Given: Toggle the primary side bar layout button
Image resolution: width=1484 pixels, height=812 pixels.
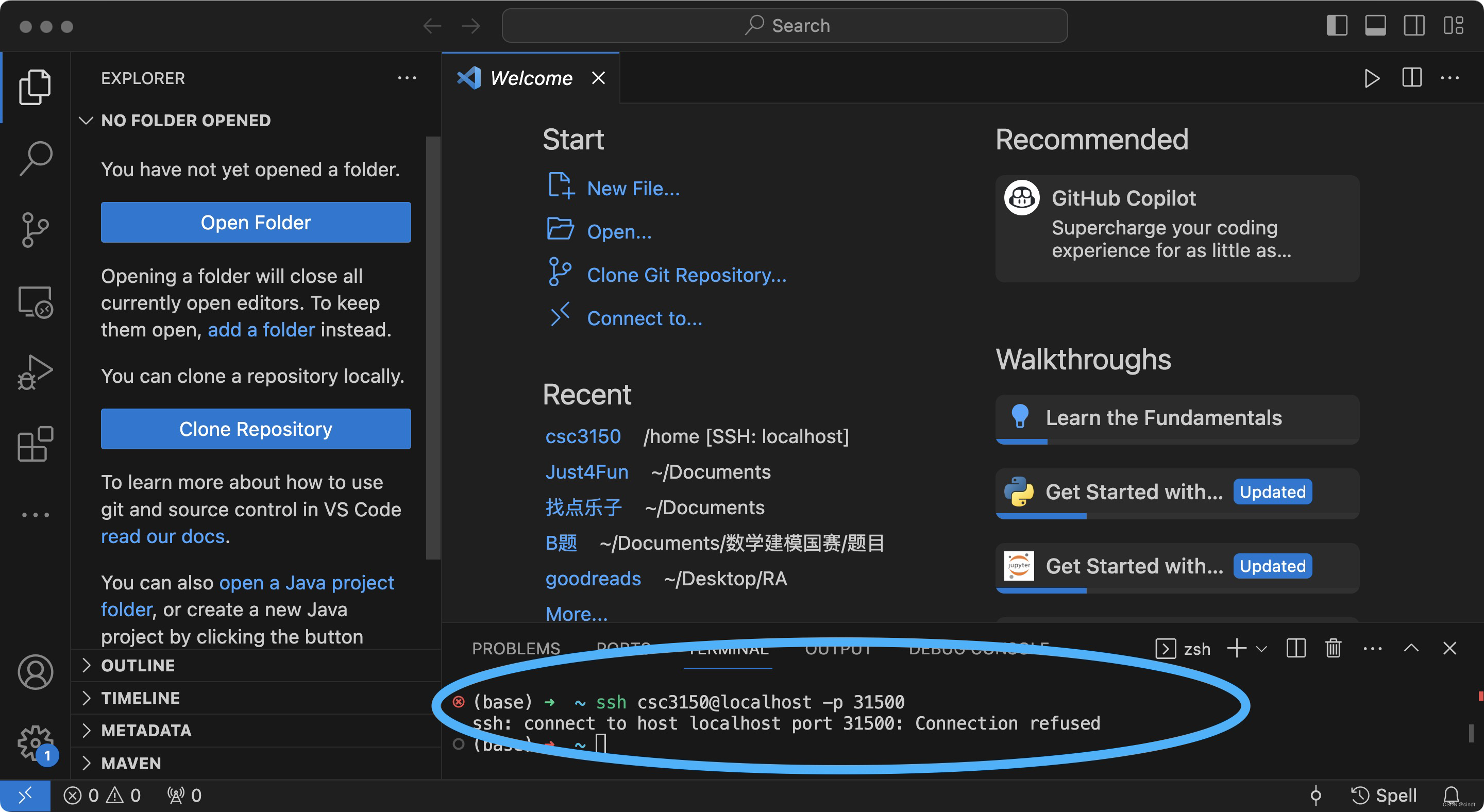Looking at the screenshot, I should (x=1337, y=26).
